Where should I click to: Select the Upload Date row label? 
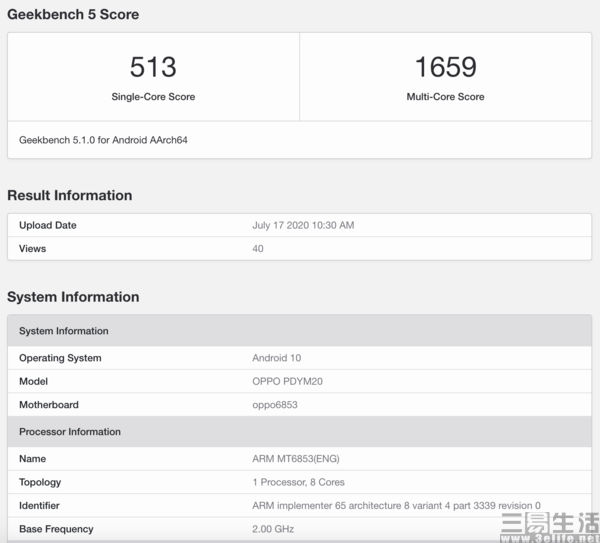coord(48,225)
